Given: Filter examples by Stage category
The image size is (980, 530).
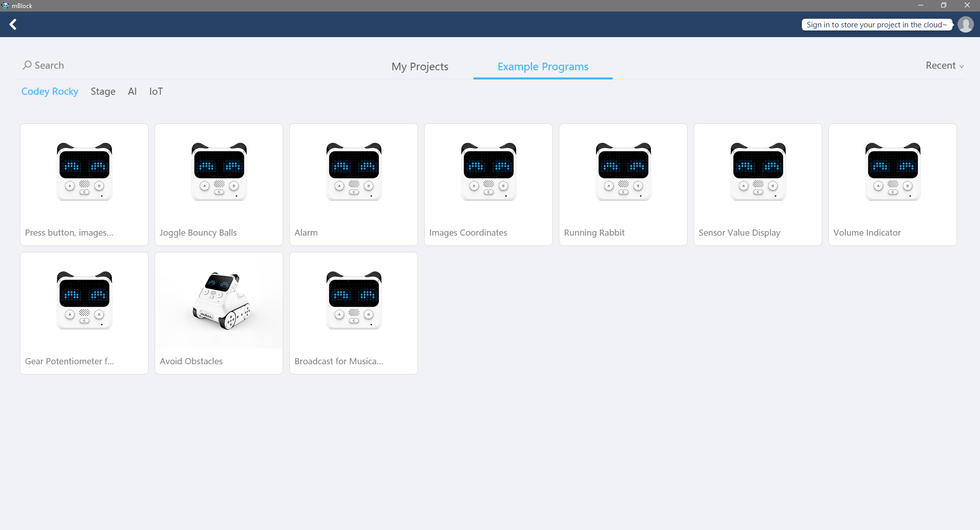Looking at the screenshot, I should pyautogui.click(x=103, y=92).
